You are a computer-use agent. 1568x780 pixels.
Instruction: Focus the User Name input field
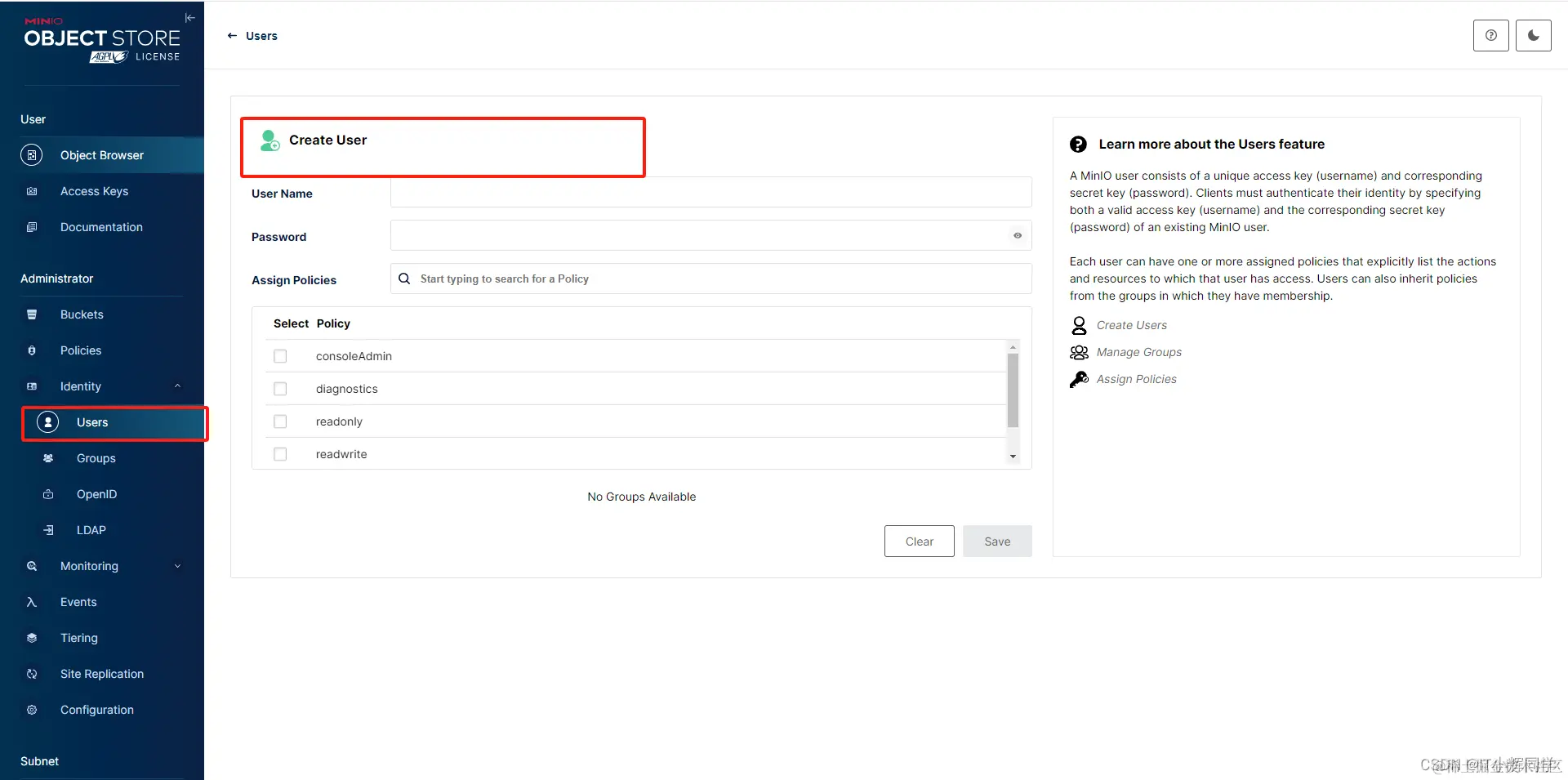[710, 193]
